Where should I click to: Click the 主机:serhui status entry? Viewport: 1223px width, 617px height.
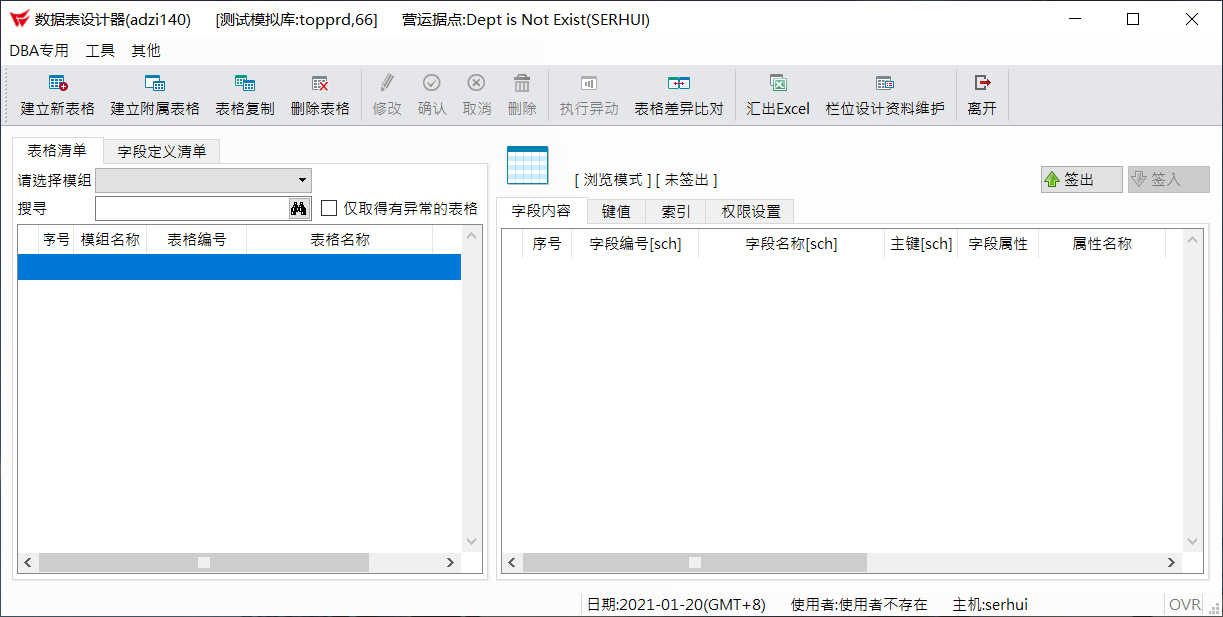point(990,604)
